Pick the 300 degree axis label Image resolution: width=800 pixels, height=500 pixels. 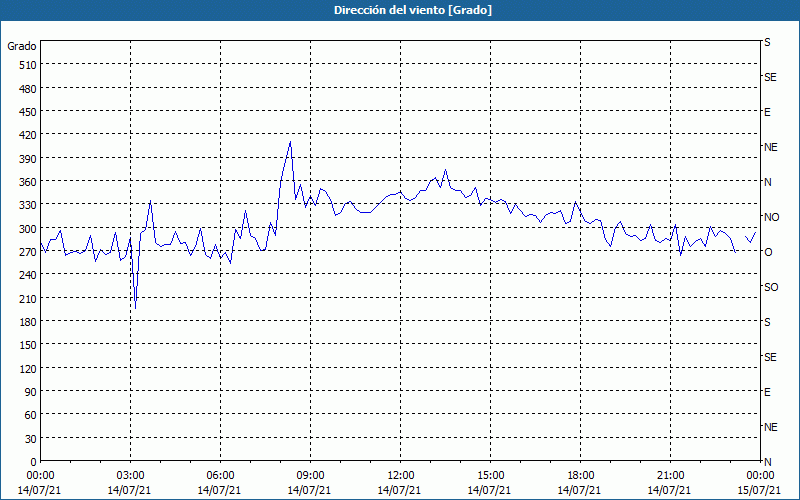pyautogui.click(x=29, y=229)
